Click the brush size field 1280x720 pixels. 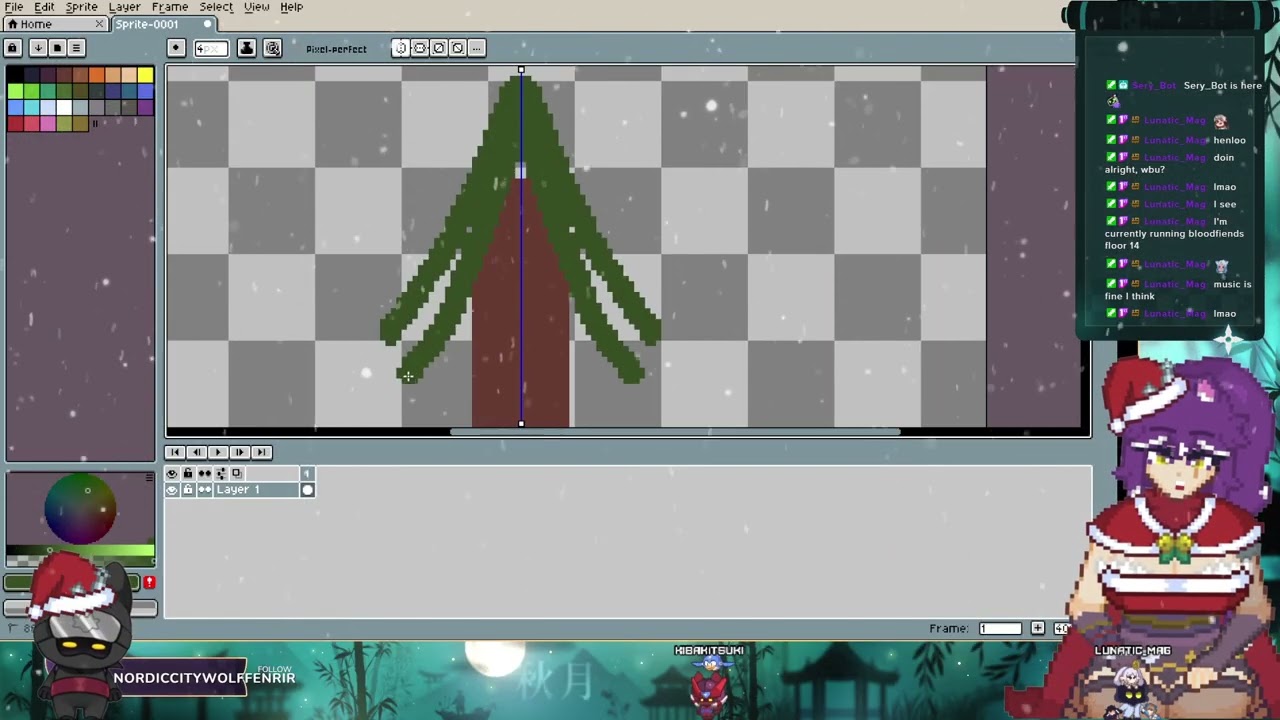[210, 48]
